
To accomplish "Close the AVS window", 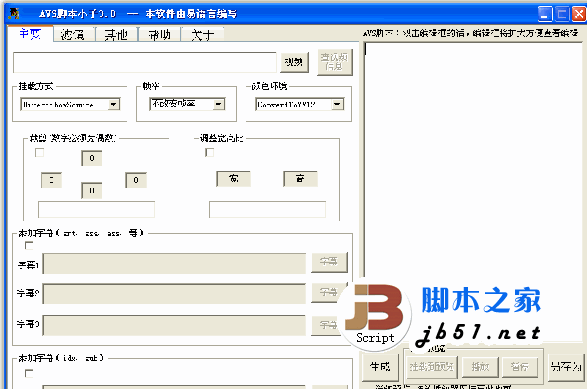I will 578,14.
